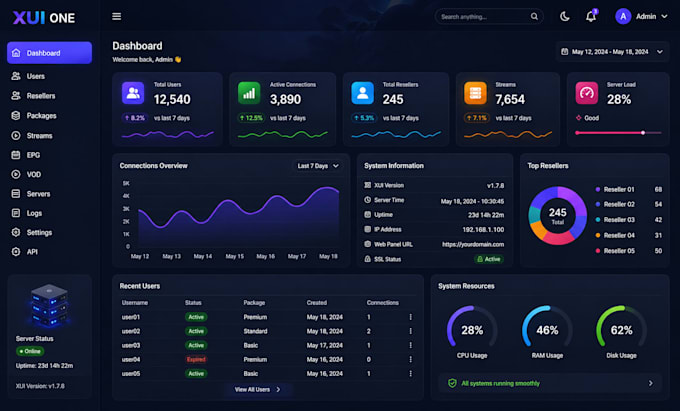Click the Streams orange server icon

tap(475, 93)
